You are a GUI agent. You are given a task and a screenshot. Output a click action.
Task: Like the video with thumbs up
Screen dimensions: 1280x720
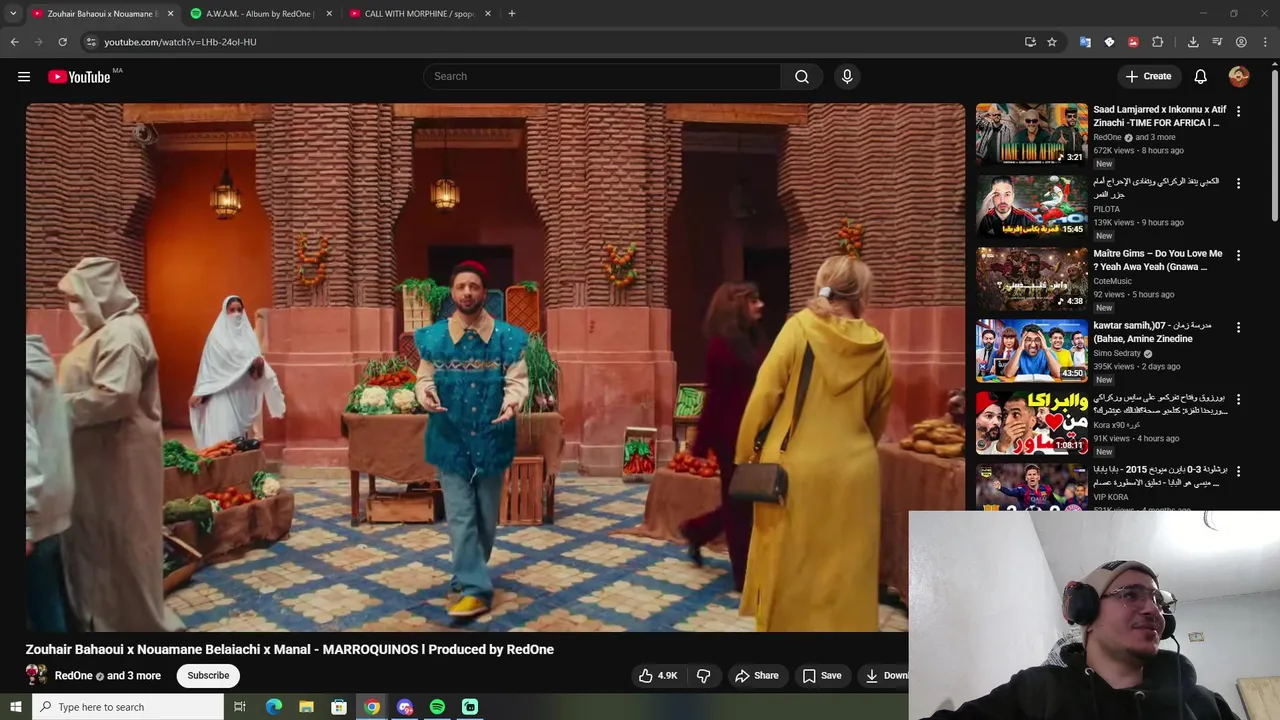click(658, 676)
